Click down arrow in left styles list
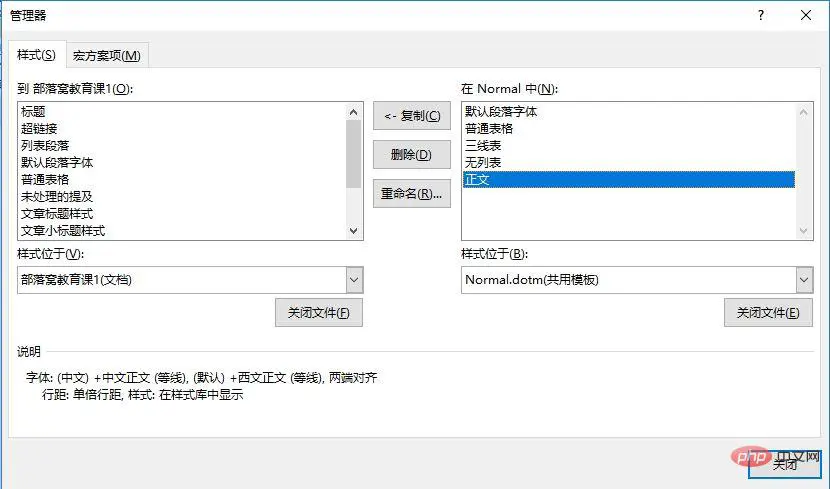830x489 pixels. (354, 231)
